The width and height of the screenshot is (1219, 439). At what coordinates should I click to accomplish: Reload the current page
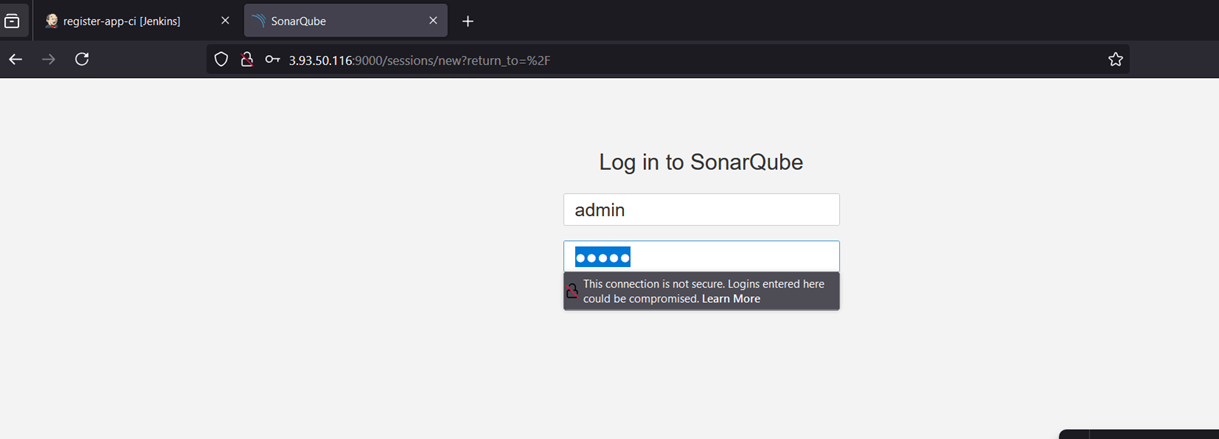(x=82, y=59)
